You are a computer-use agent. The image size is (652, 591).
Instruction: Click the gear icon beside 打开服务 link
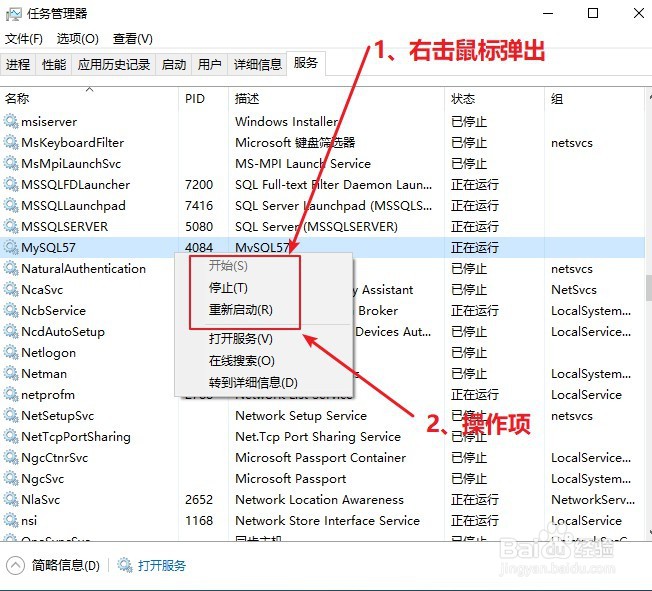[124, 565]
